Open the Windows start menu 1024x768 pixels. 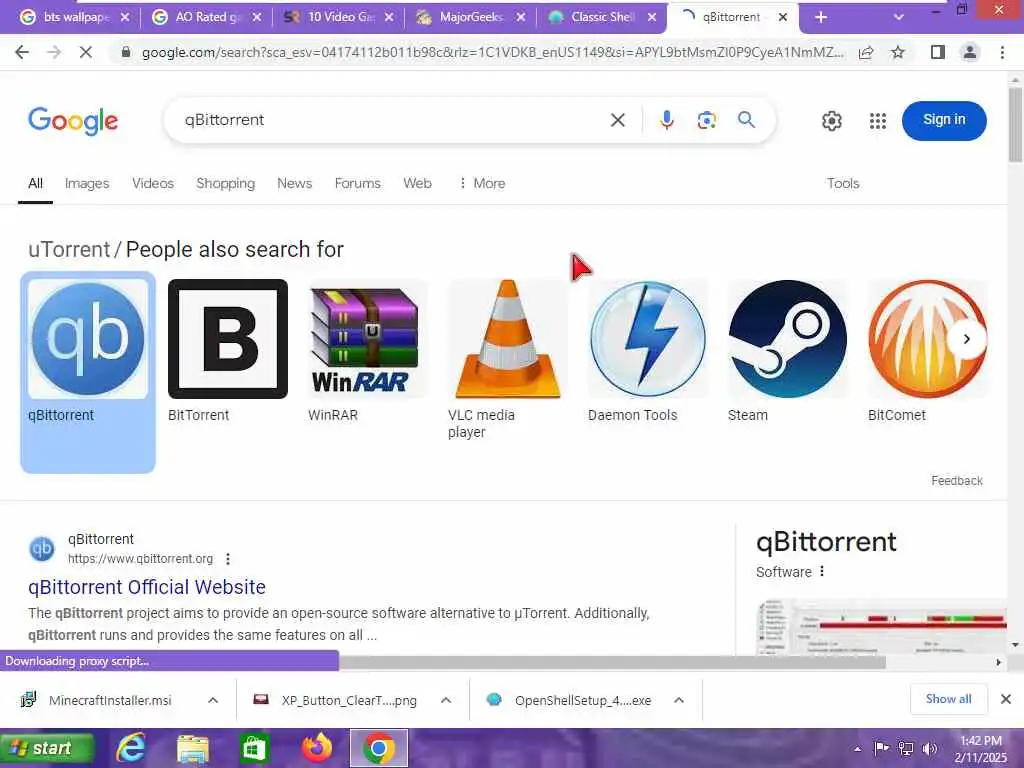coord(47,748)
